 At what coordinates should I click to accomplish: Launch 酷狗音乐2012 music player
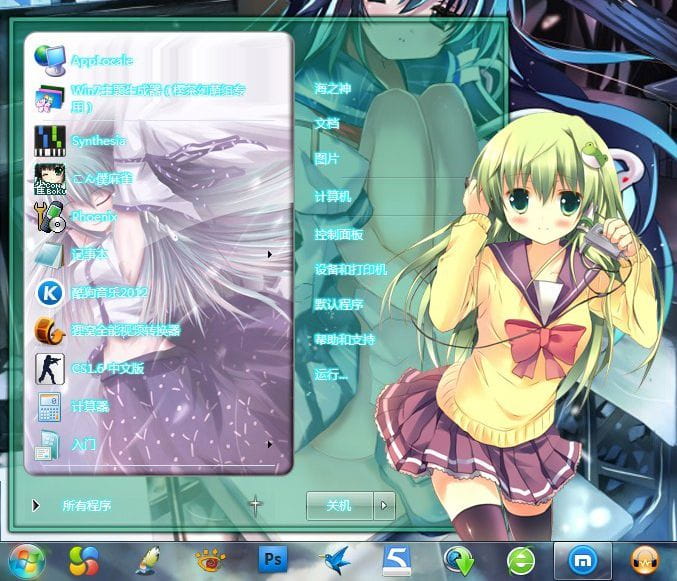(108, 292)
